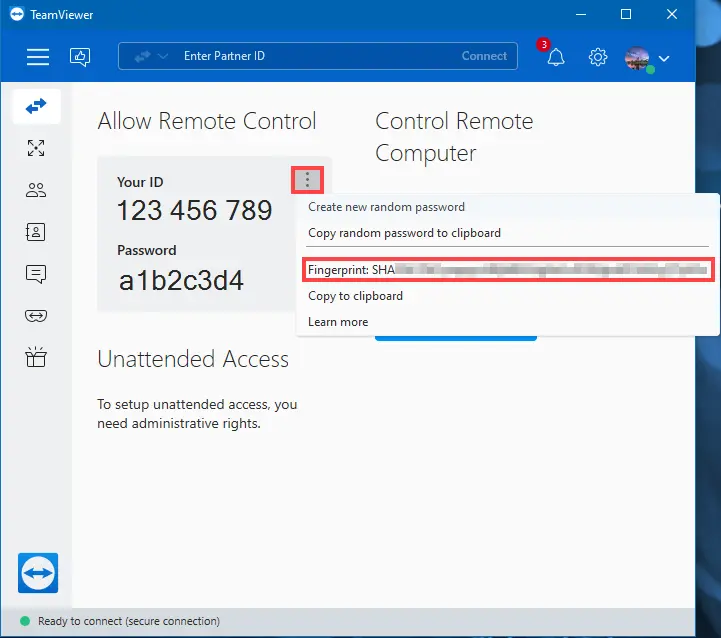The image size is (721, 638).
Task: Open the Augmented Reality sidebar icon
Action: click(36, 316)
